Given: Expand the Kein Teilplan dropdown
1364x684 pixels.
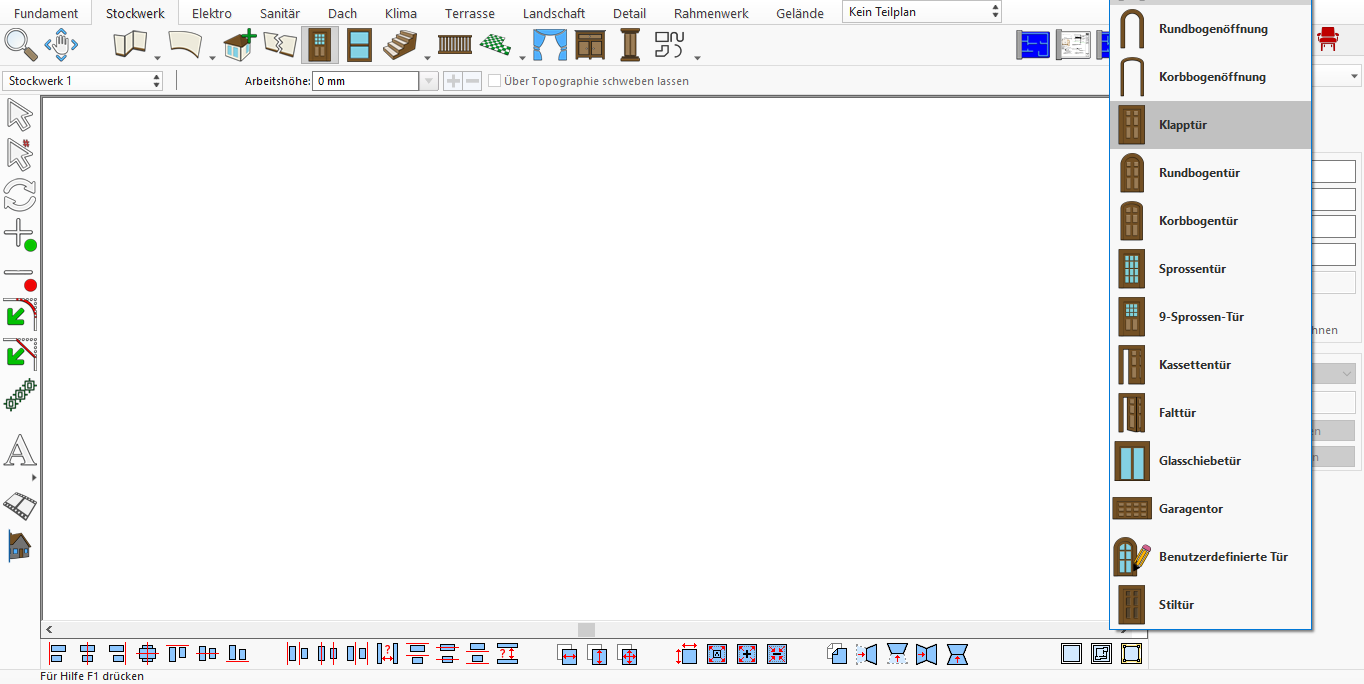Looking at the screenshot, I should coord(922,12).
